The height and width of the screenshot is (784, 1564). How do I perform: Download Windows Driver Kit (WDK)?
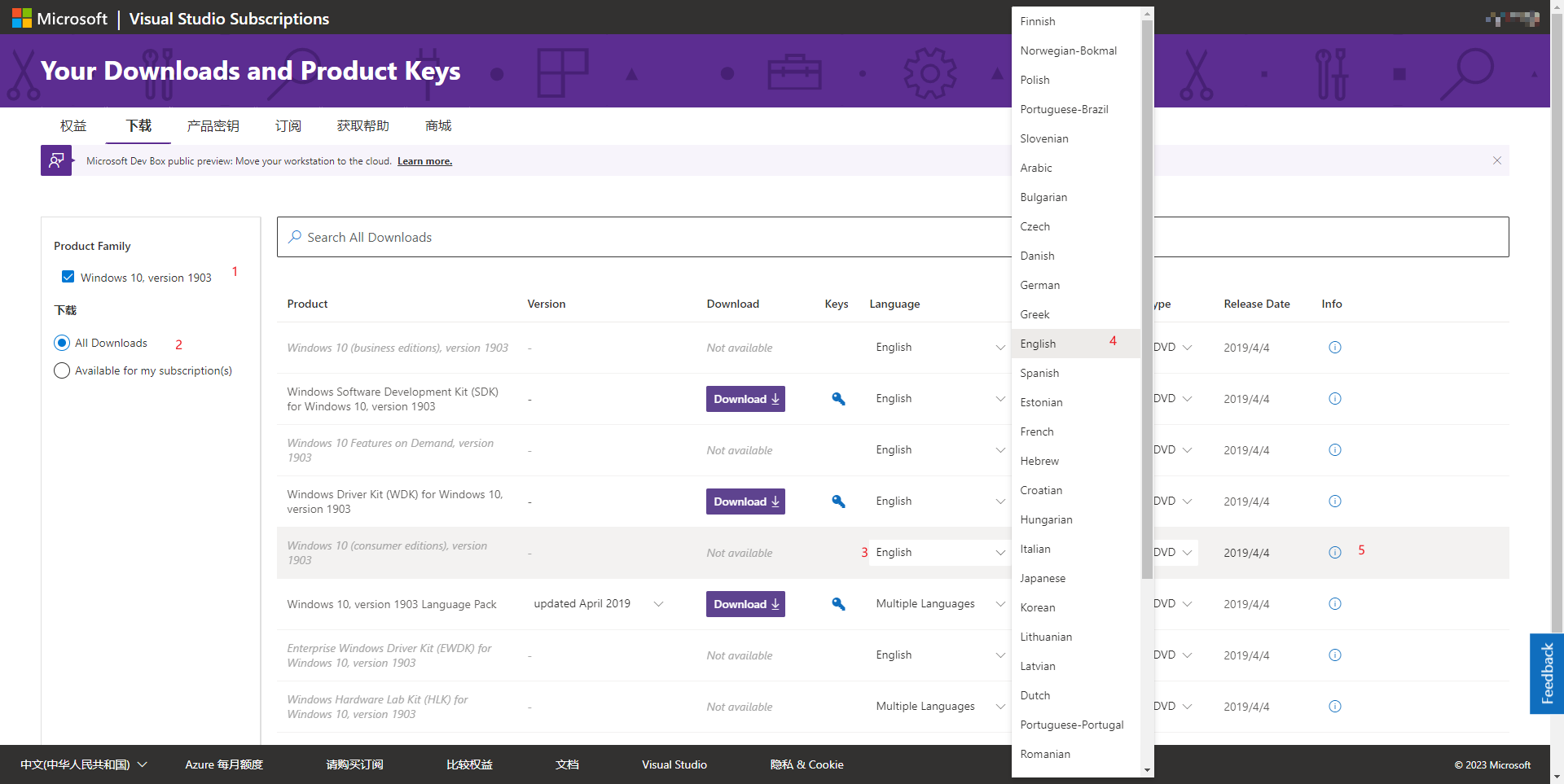[x=745, y=501]
